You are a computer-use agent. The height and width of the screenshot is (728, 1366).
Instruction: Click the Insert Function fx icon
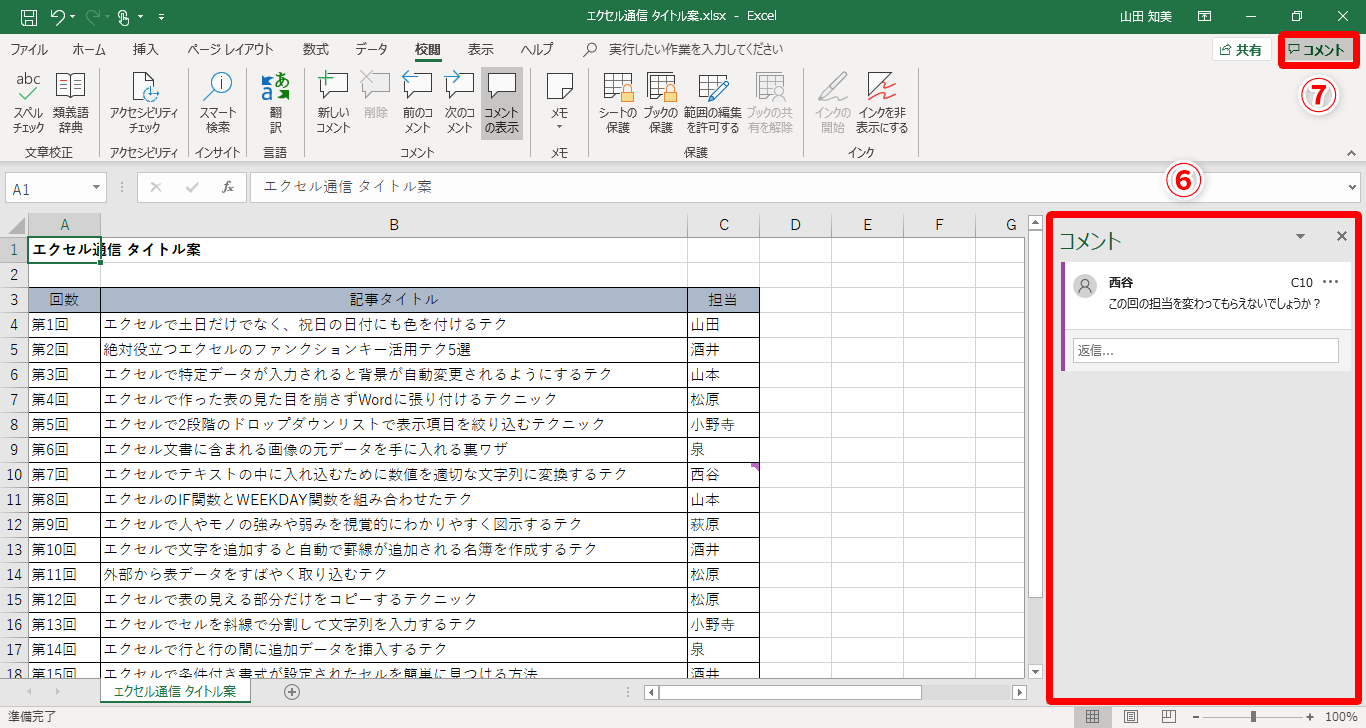point(228,188)
